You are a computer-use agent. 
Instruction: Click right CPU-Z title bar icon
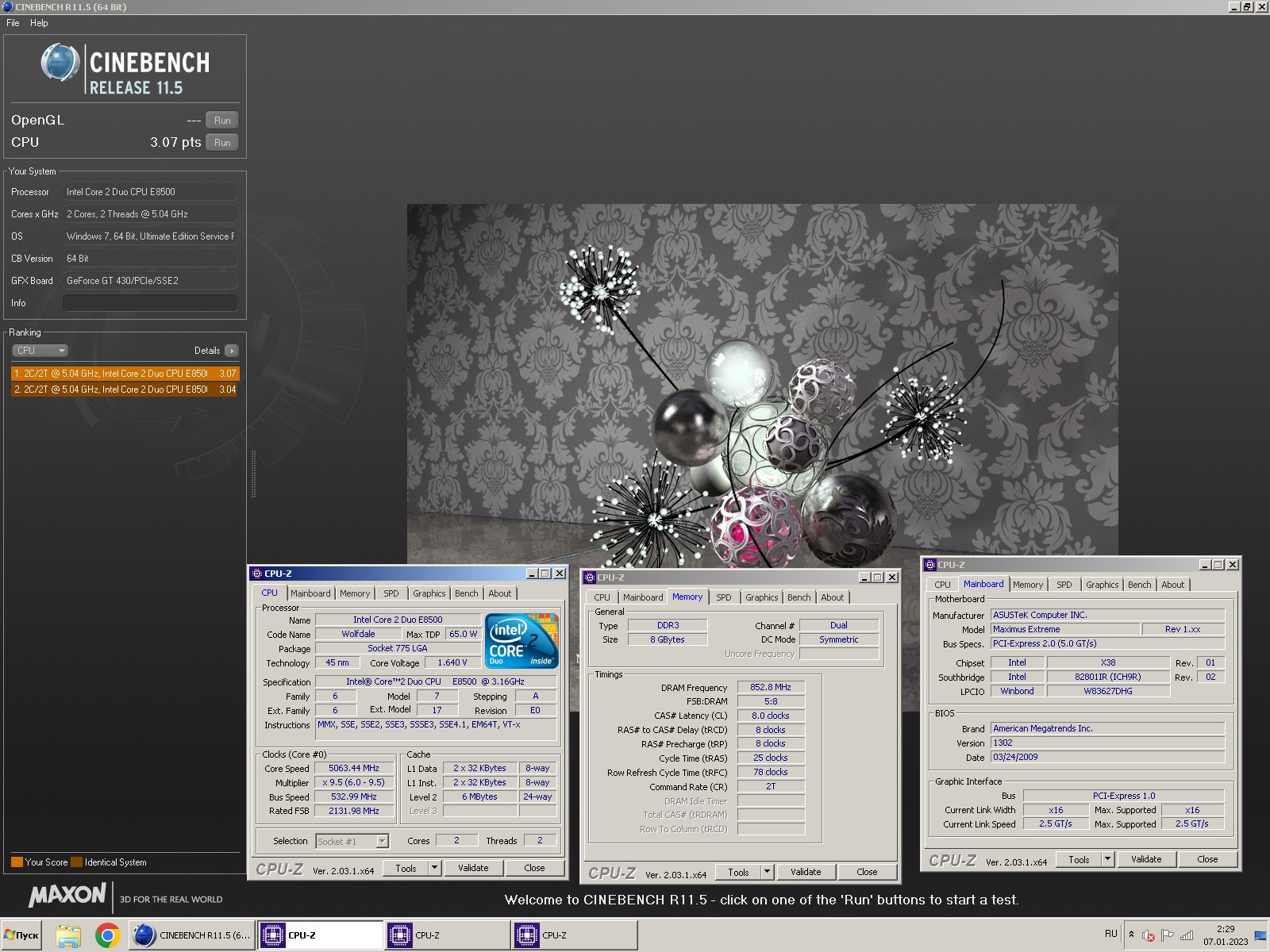click(929, 565)
